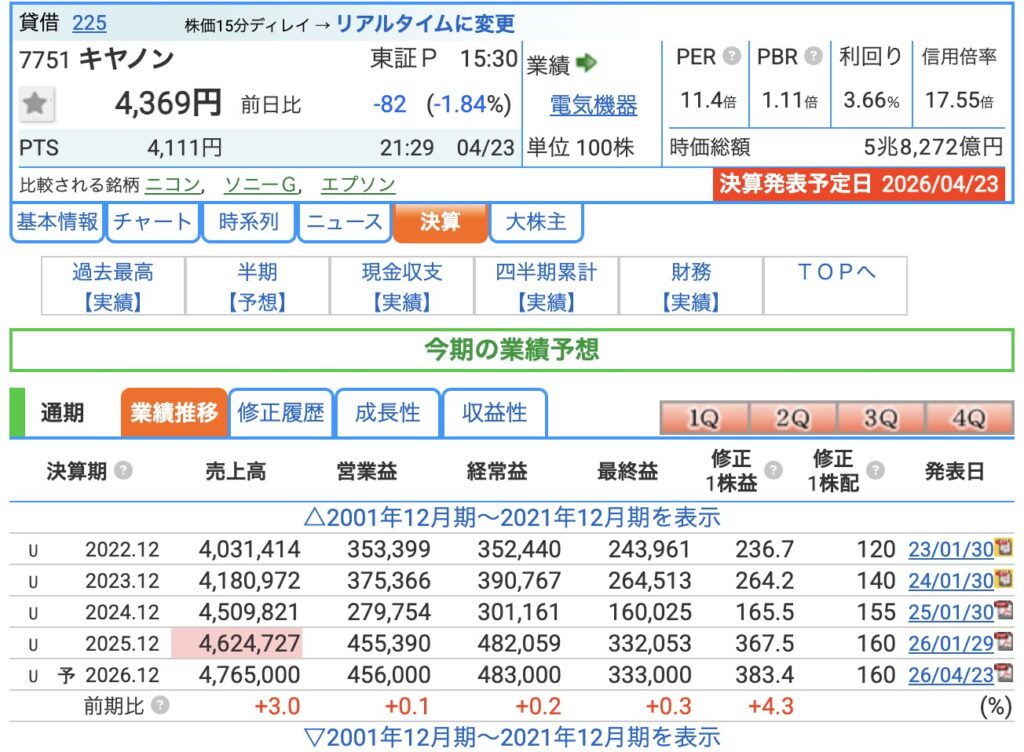Open the 大株主 tab

point(536,222)
